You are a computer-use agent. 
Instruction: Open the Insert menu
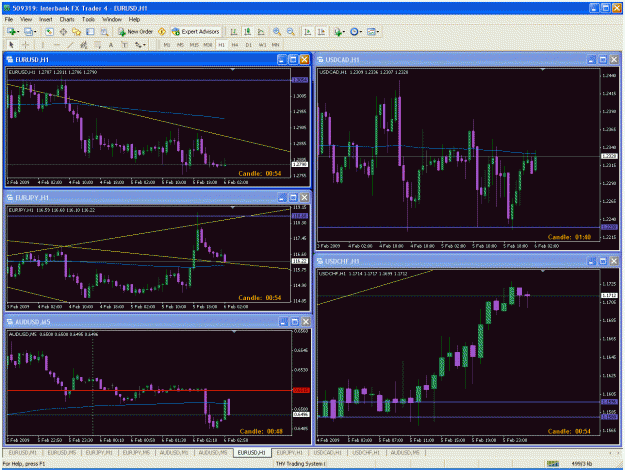[x=45, y=19]
